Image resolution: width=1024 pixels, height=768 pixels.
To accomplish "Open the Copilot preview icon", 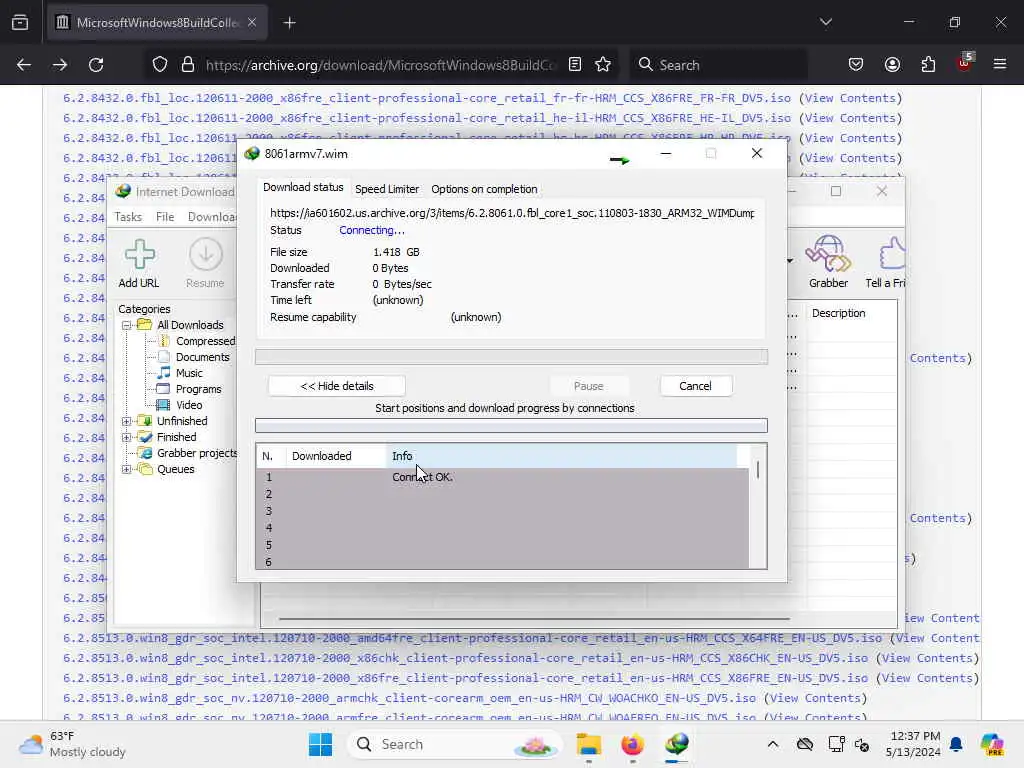I will (991, 744).
